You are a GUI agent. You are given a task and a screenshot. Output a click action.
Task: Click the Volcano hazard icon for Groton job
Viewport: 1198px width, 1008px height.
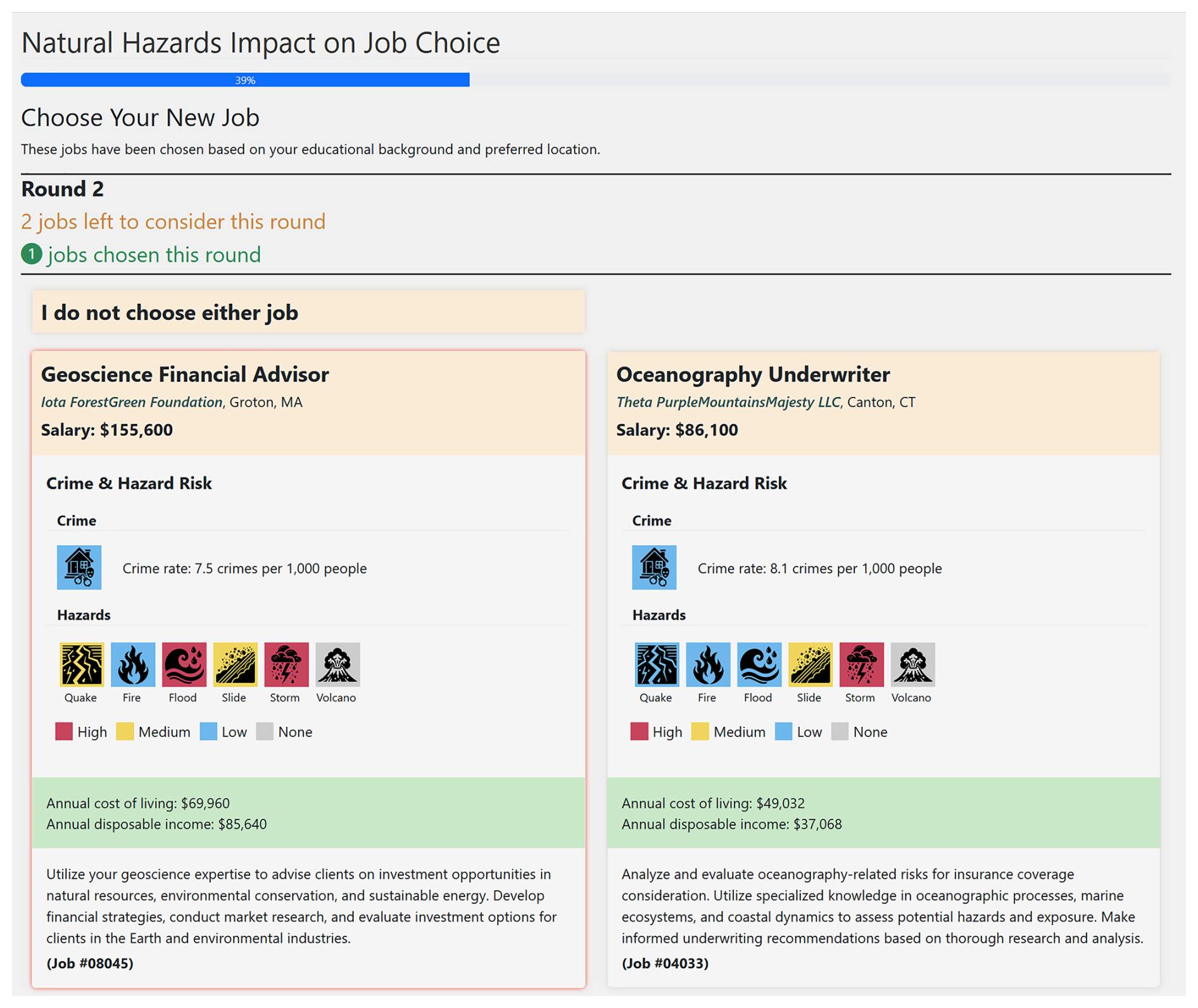click(x=337, y=664)
